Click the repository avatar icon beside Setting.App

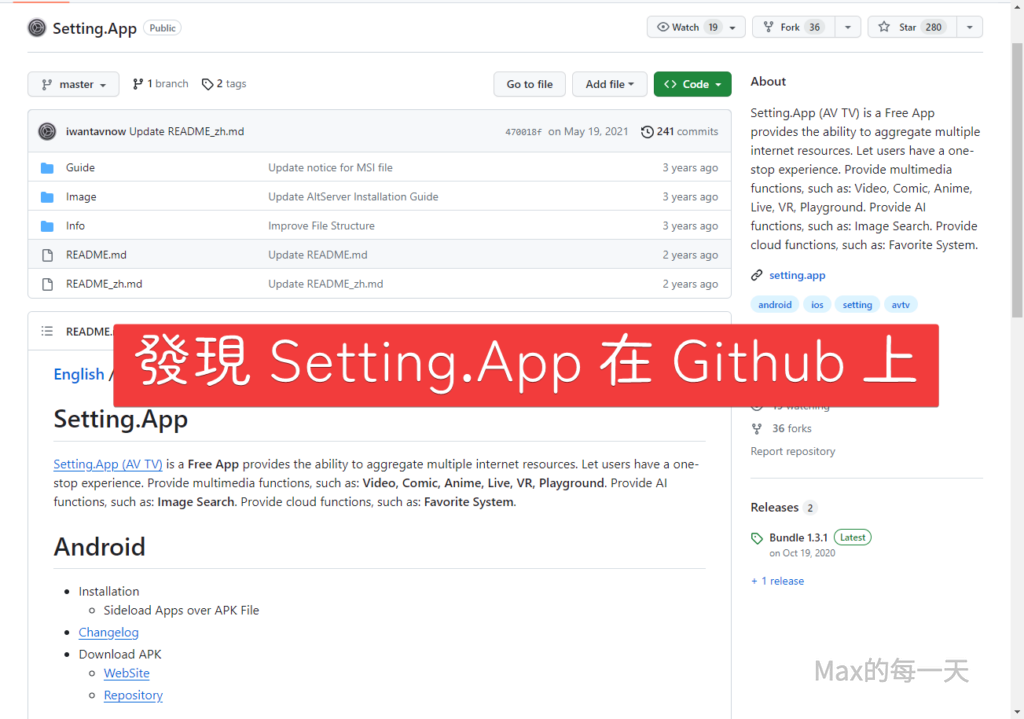[37, 28]
